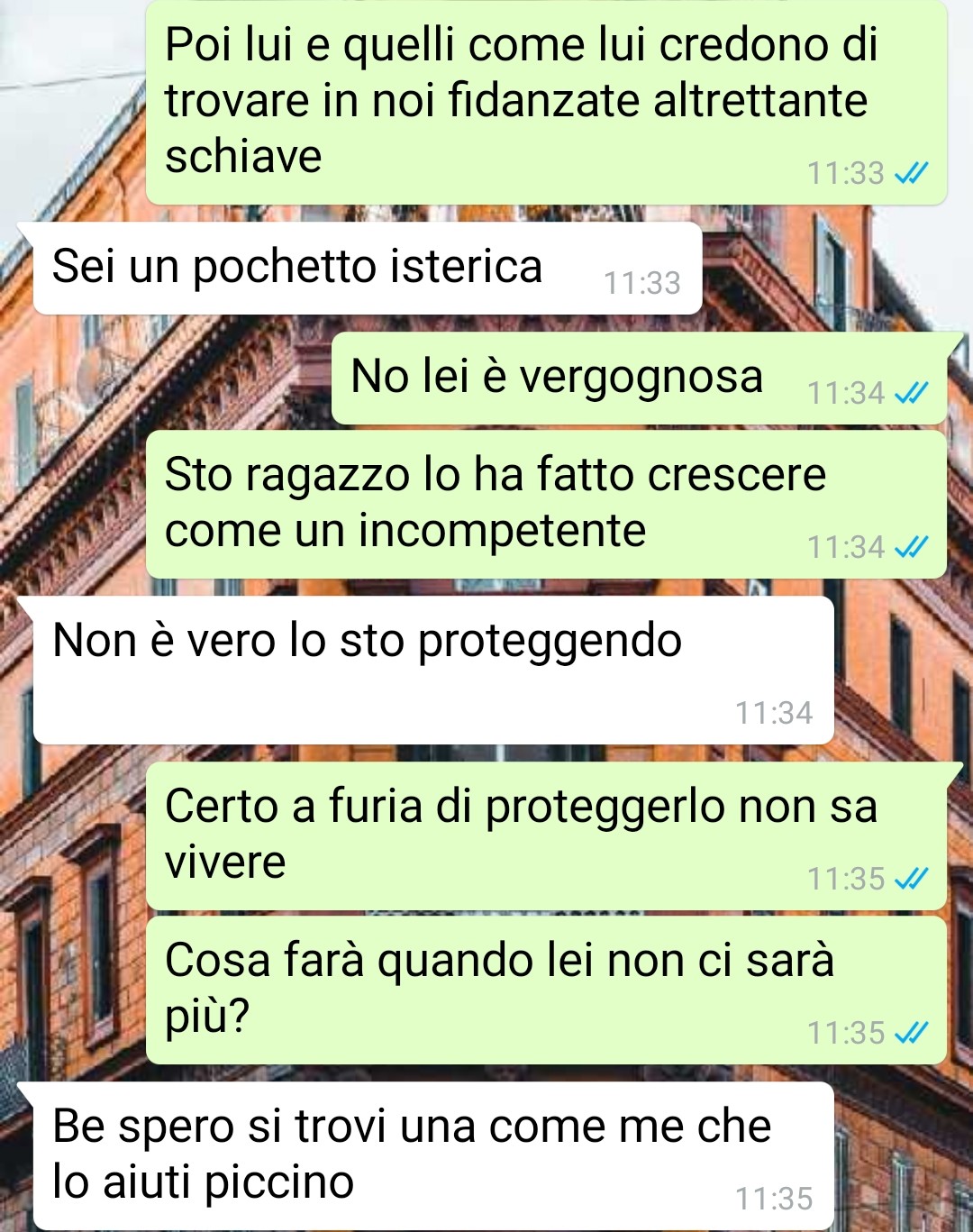The height and width of the screenshot is (1232, 973).
Task: Tap the read receipt ticks on 'altrettante schiave' message
Action: point(911,172)
